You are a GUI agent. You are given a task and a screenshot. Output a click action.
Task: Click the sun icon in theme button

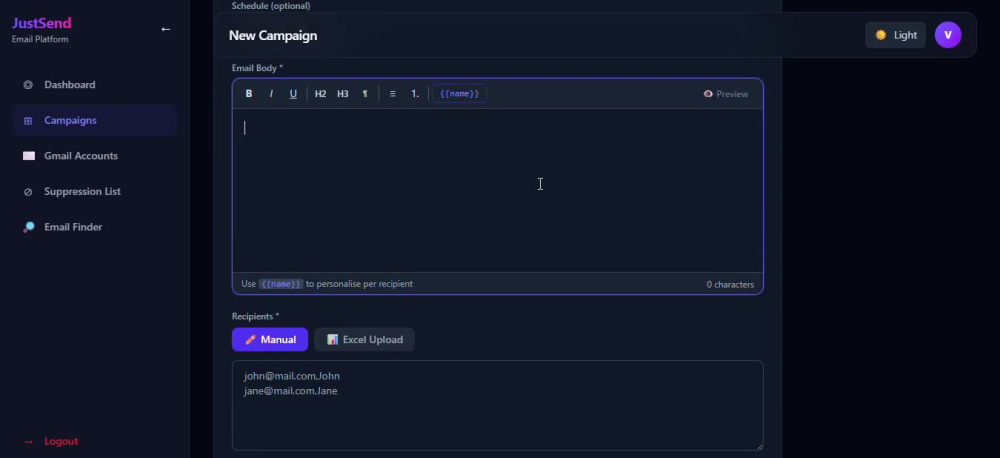pyautogui.click(x=881, y=35)
